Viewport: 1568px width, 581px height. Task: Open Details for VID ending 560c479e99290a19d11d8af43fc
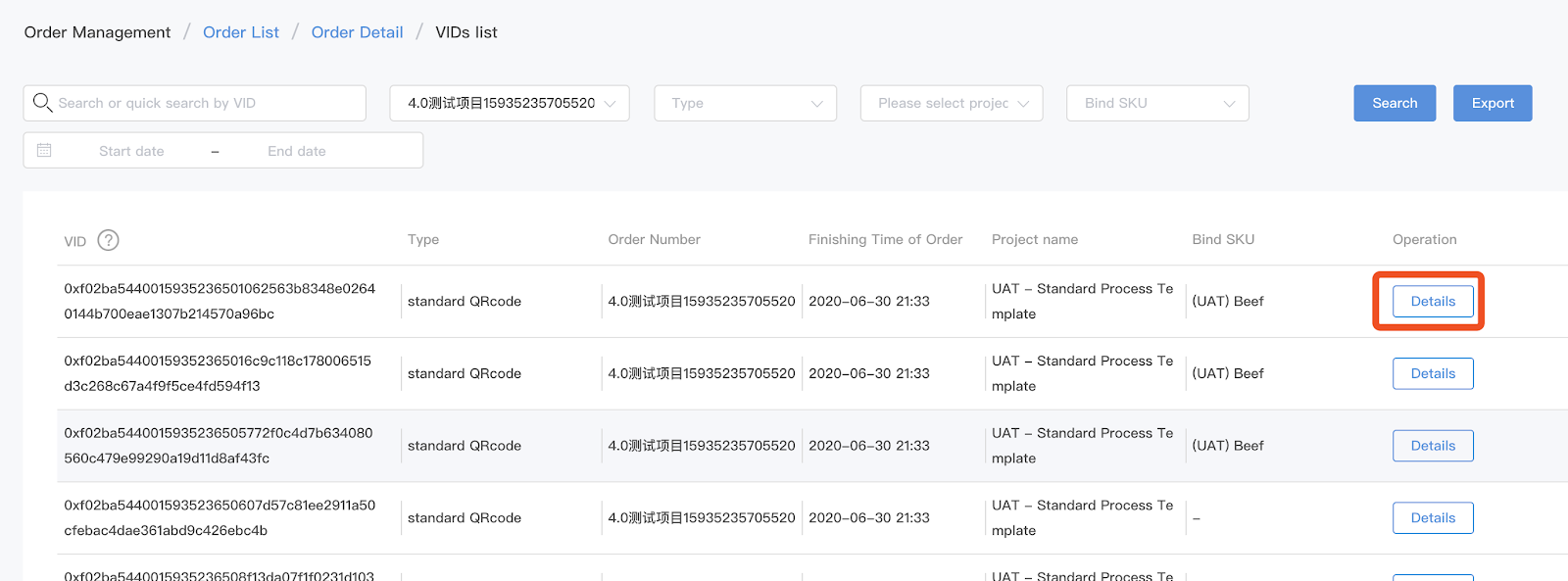[x=1433, y=446]
